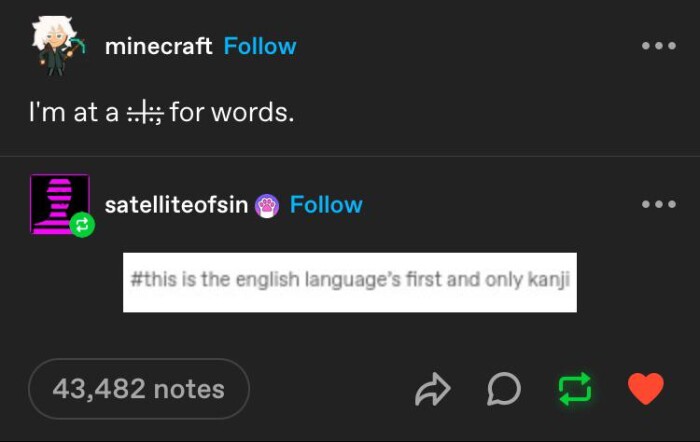The height and width of the screenshot is (442, 700).
Task: Open satelliteofsin's pink striped avatar
Action: point(59,204)
